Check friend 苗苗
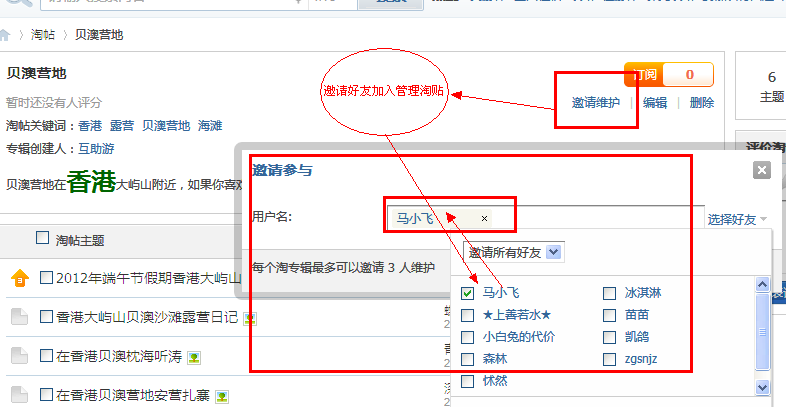 click(x=610, y=315)
